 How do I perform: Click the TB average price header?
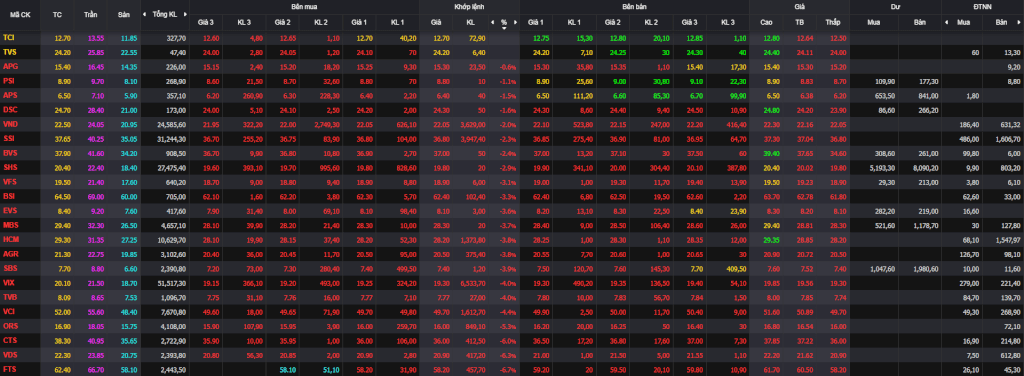point(799,22)
